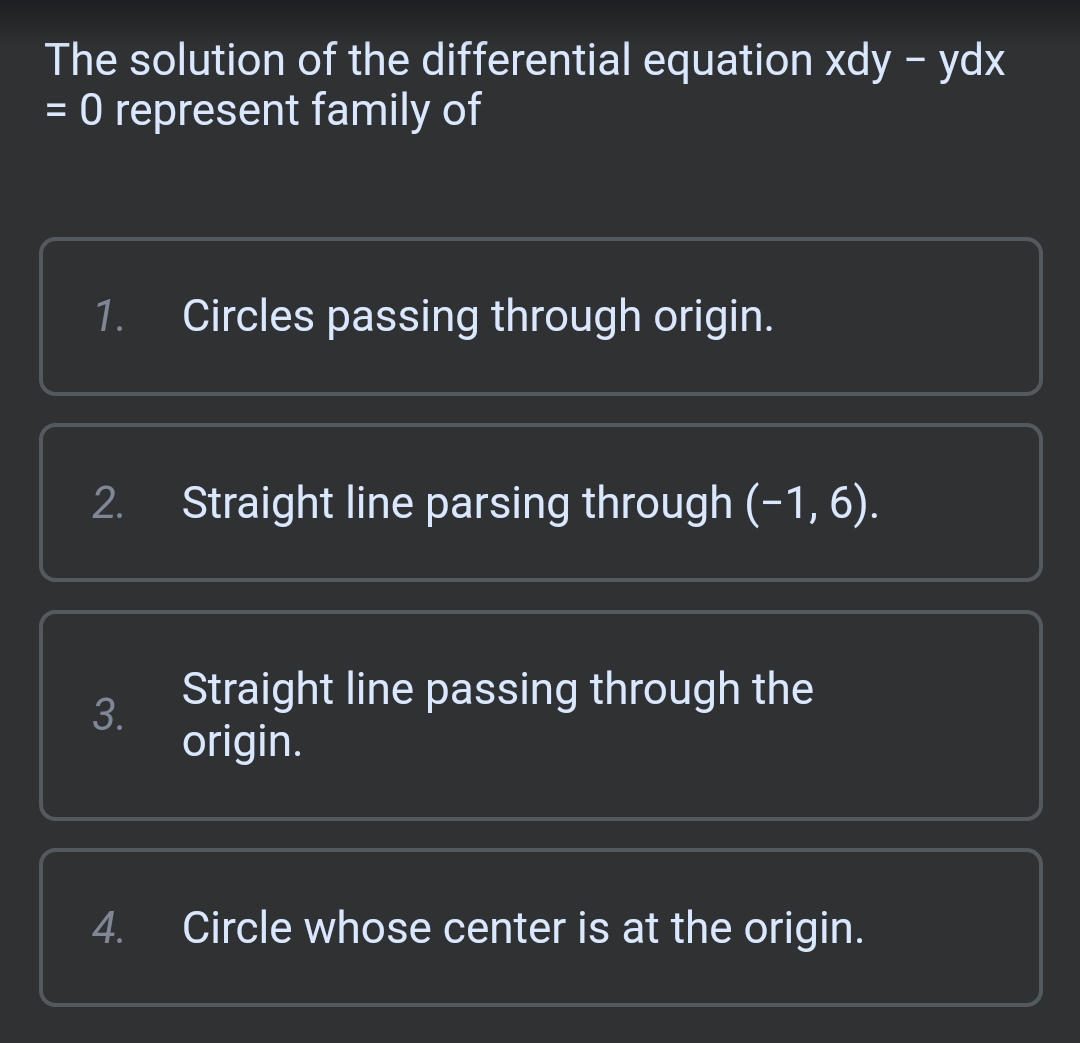The image size is (1080, 1043).
Task: Click the number label '1.' of first answer
Action: click(110, 316)
